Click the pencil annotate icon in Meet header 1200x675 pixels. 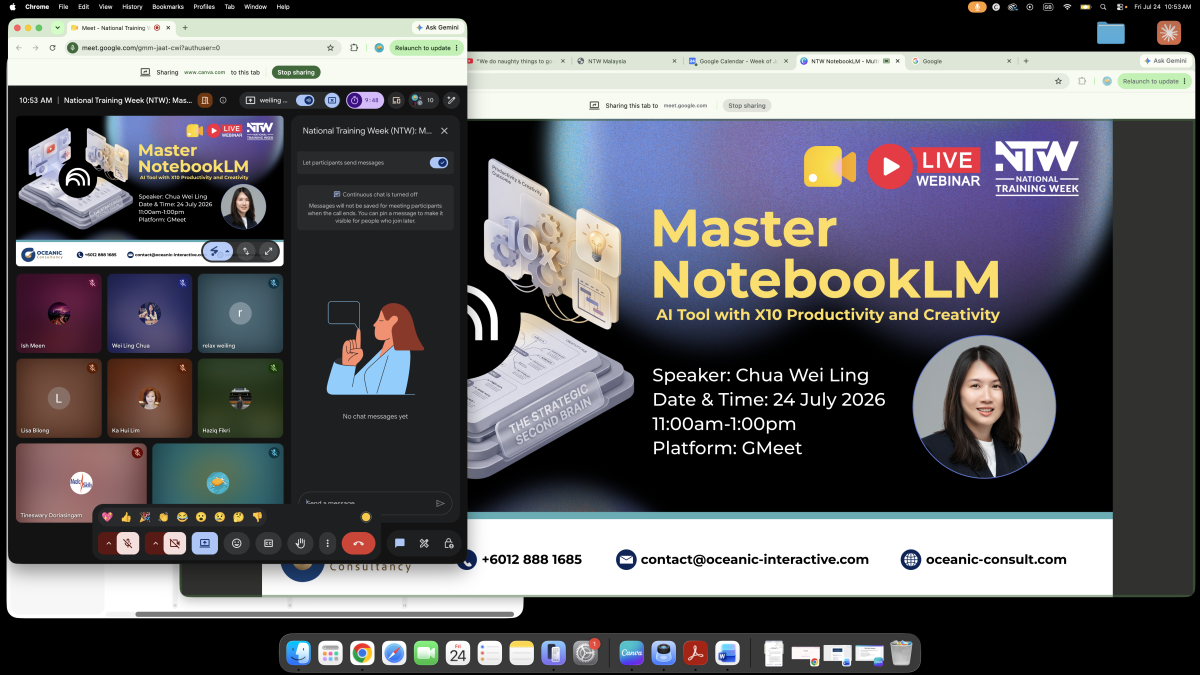coord(450,100)
